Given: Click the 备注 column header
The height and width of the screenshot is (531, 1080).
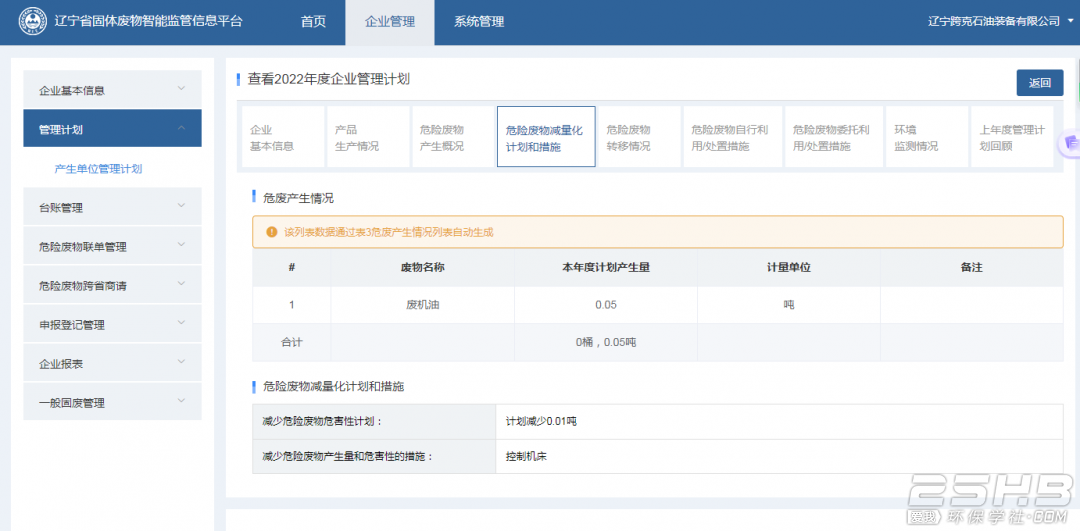Looking at the screenshot, I should click(971, 268).
